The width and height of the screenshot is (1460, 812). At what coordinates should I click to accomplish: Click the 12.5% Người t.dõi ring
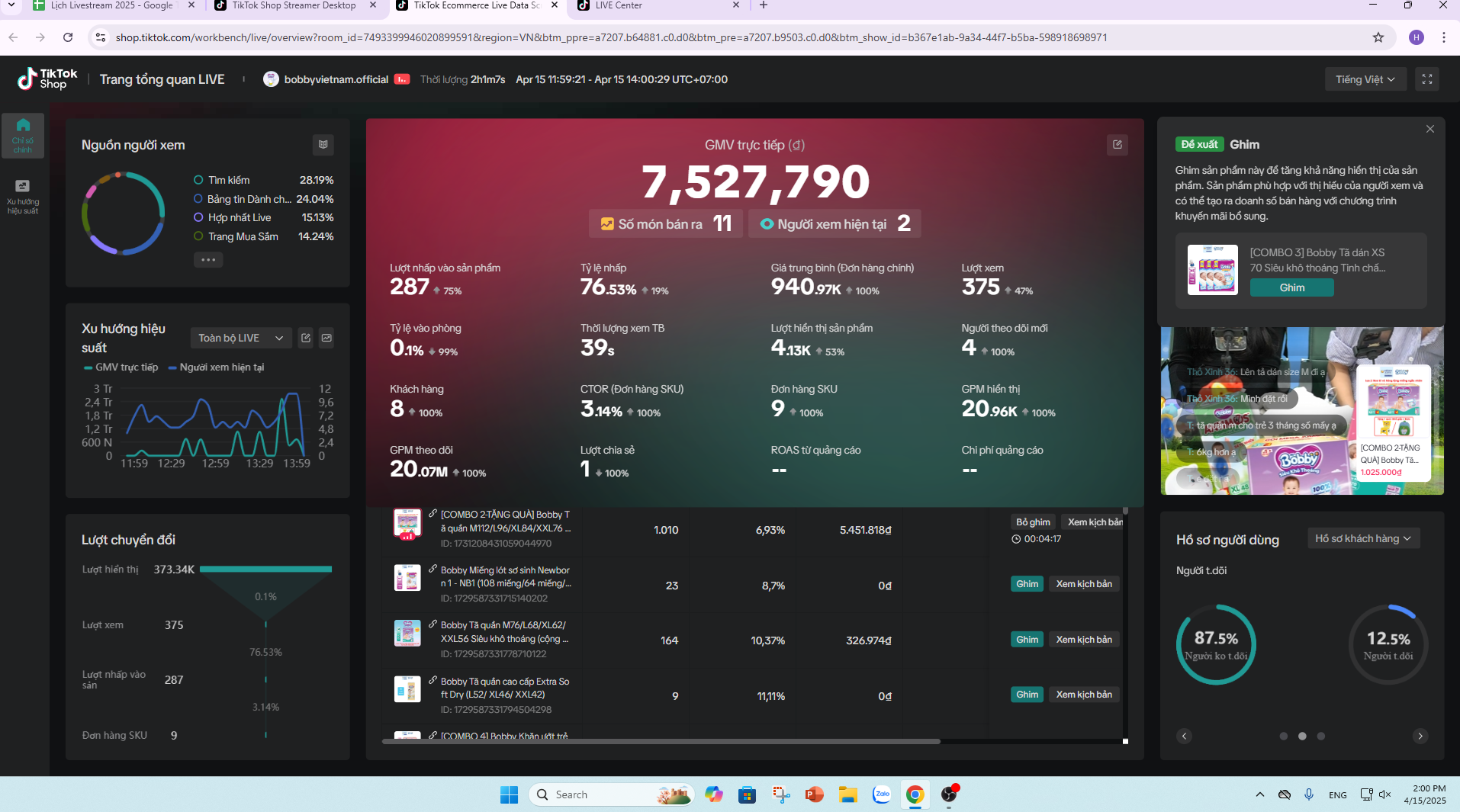[x=1388, y=644]
